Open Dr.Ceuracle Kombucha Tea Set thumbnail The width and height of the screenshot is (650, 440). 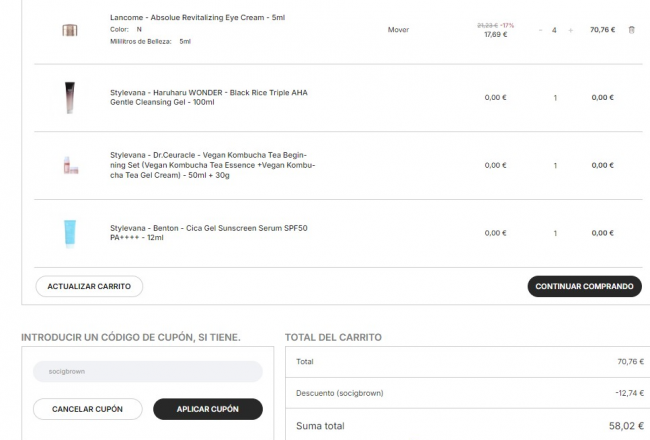point(70,165)
